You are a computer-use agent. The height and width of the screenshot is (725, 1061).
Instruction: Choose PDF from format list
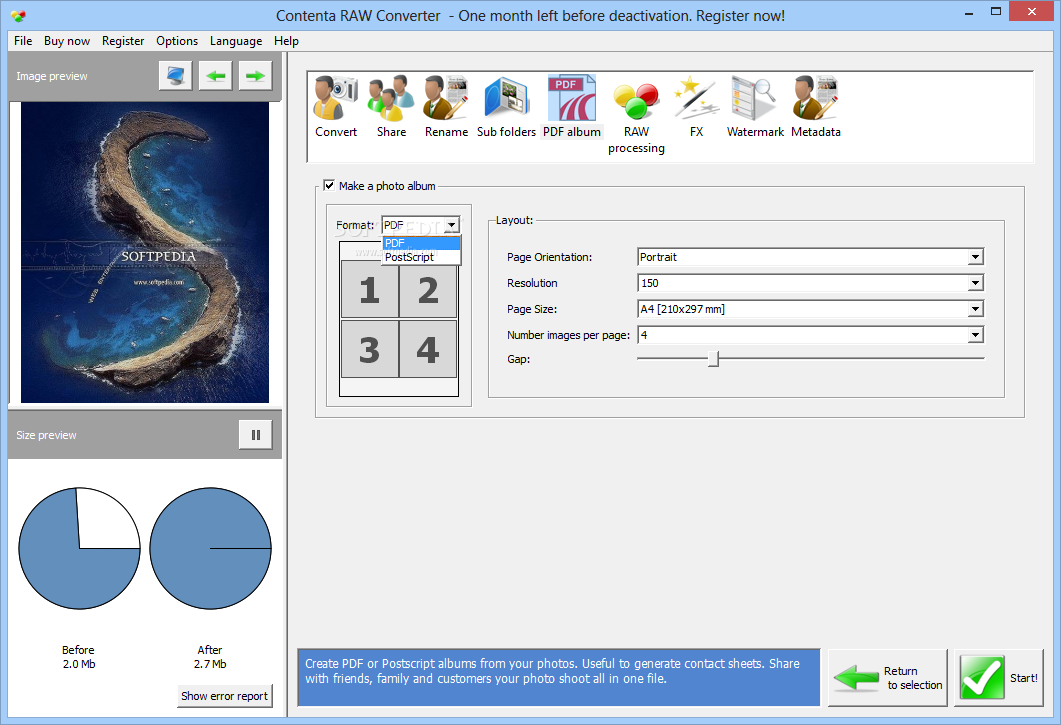click(421, 243)
